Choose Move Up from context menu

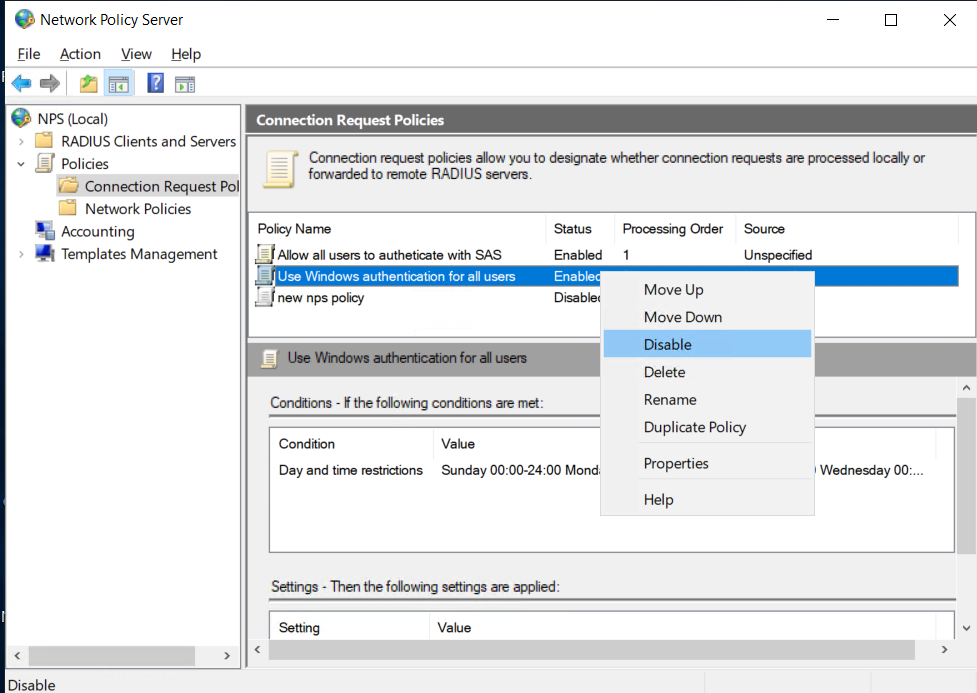(707, 290)
